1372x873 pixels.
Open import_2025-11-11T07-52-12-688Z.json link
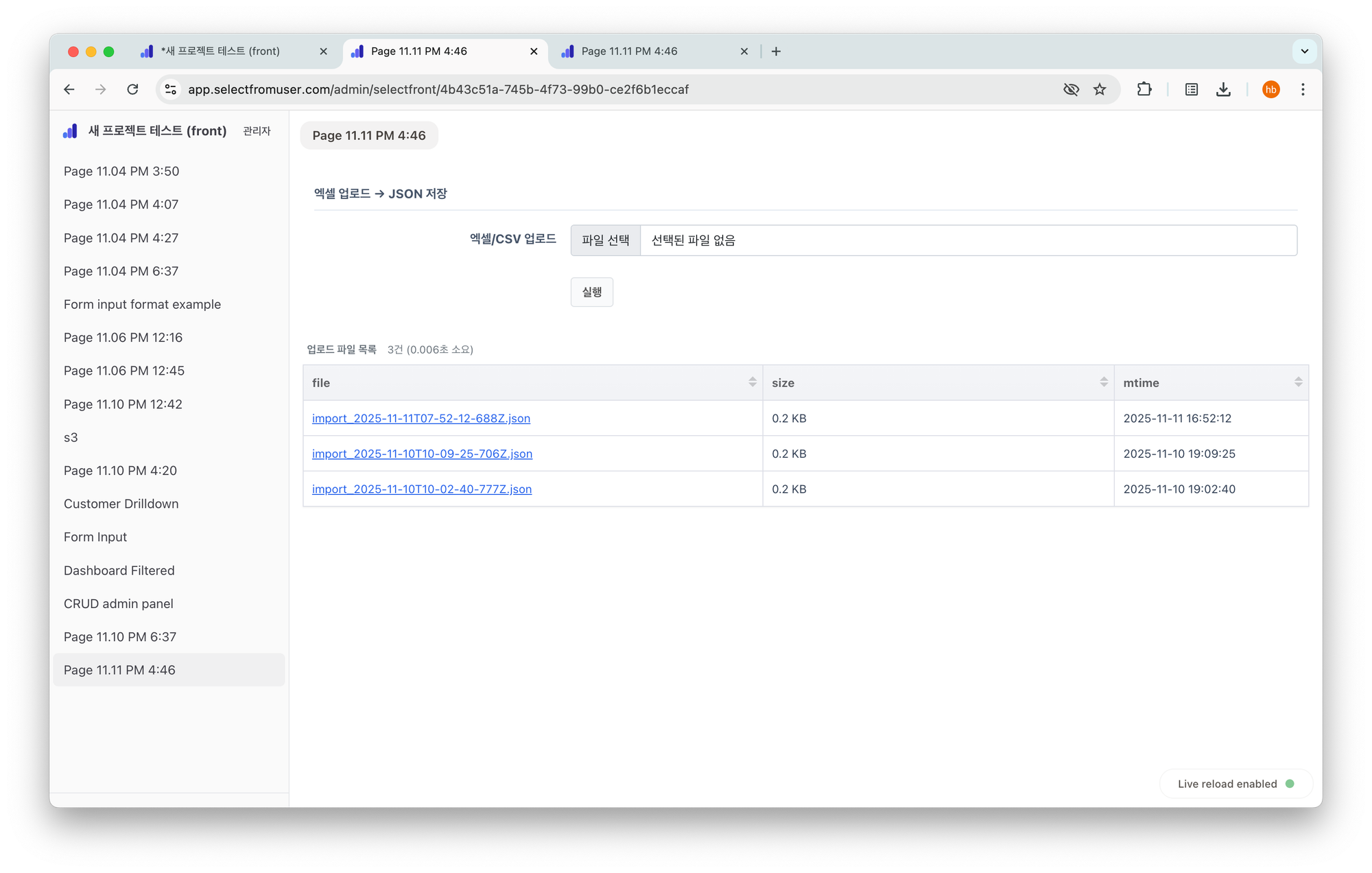[421, 419]
